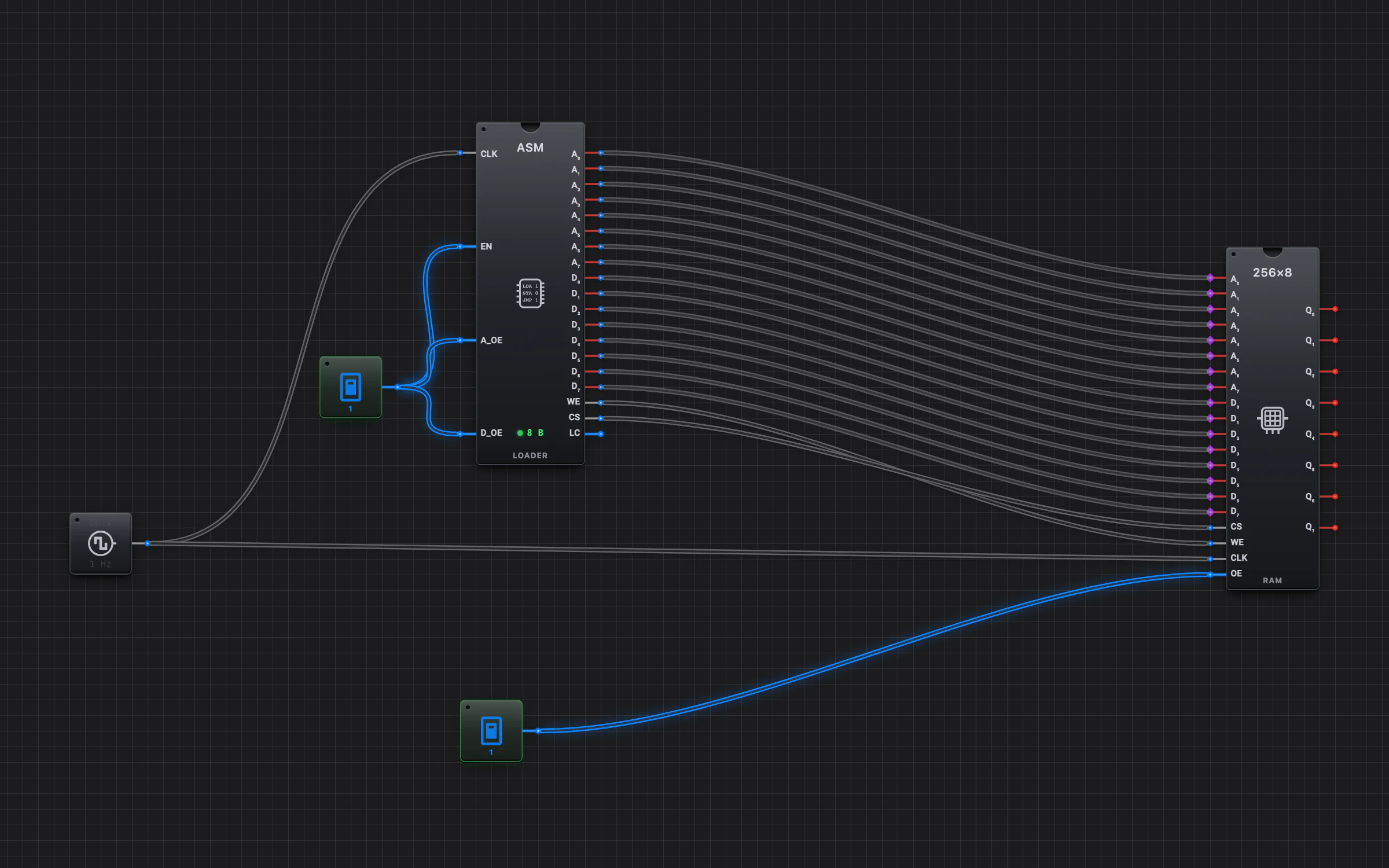Select the A_OE input pin on loader
This screenshot has height=868, width=1389.
point(460,340)
